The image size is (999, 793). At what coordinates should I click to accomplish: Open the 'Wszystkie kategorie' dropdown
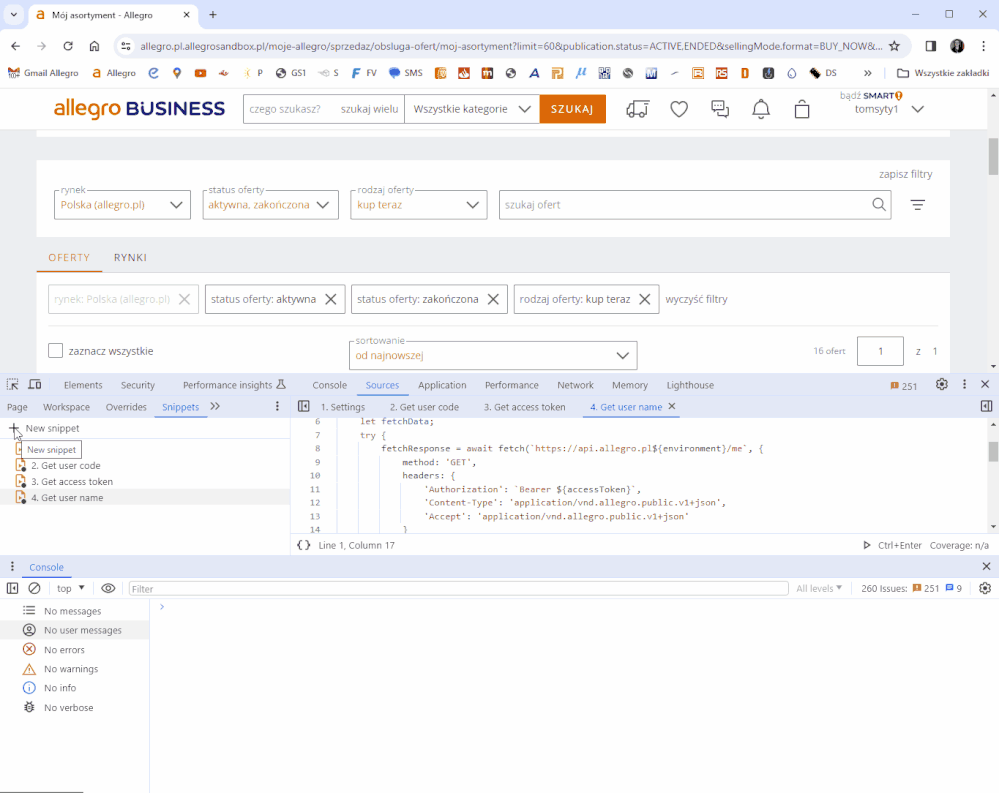[x=471, y=109]
